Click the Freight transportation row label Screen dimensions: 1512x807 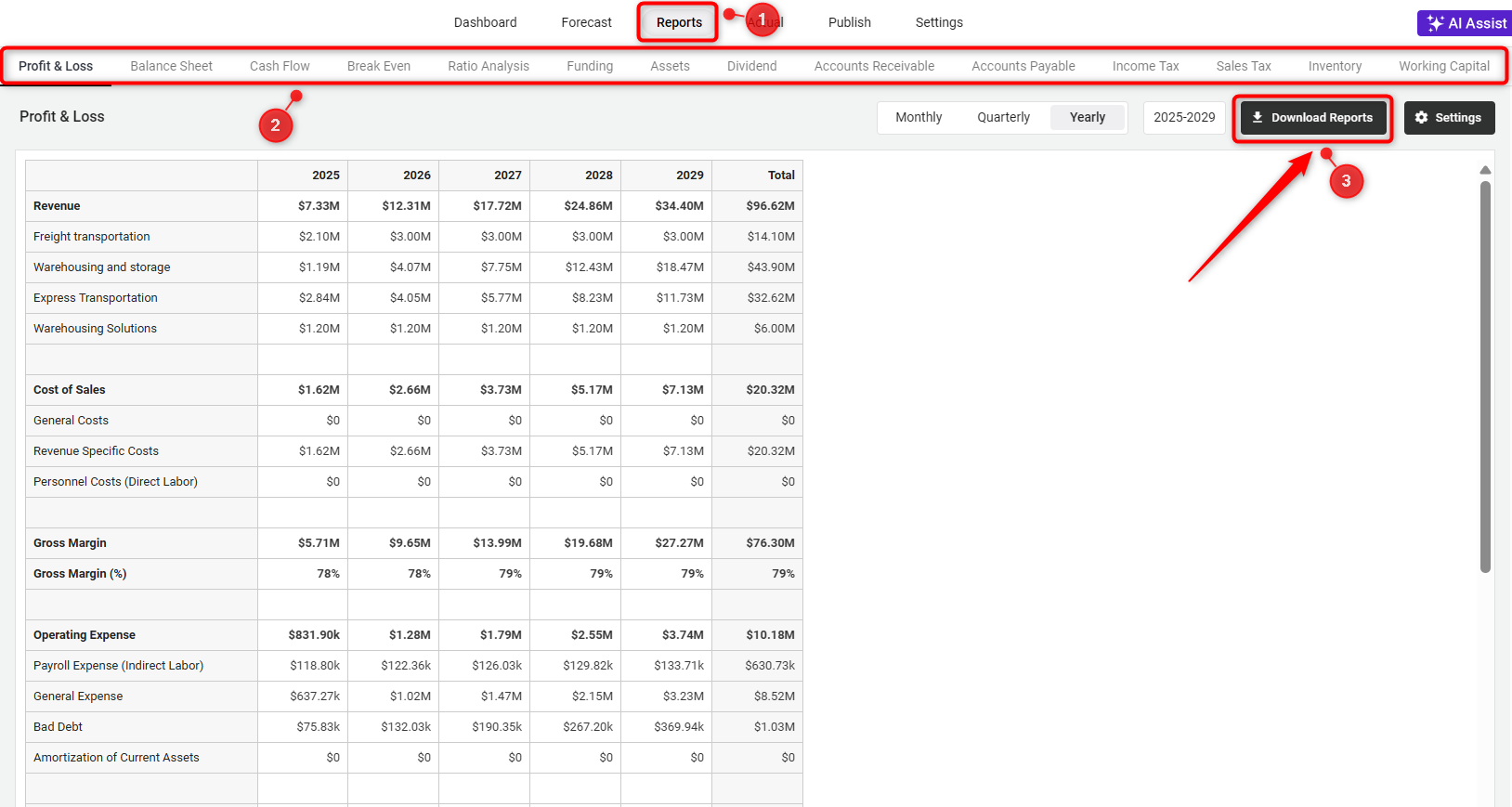pos(91,237)
